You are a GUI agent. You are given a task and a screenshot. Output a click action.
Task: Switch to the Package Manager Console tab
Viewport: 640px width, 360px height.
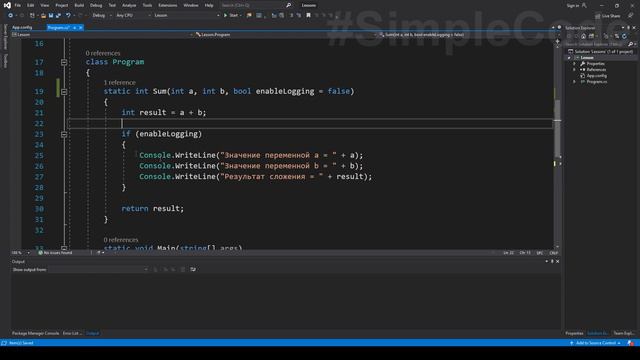pyautogui.click(x=36, y=333)
